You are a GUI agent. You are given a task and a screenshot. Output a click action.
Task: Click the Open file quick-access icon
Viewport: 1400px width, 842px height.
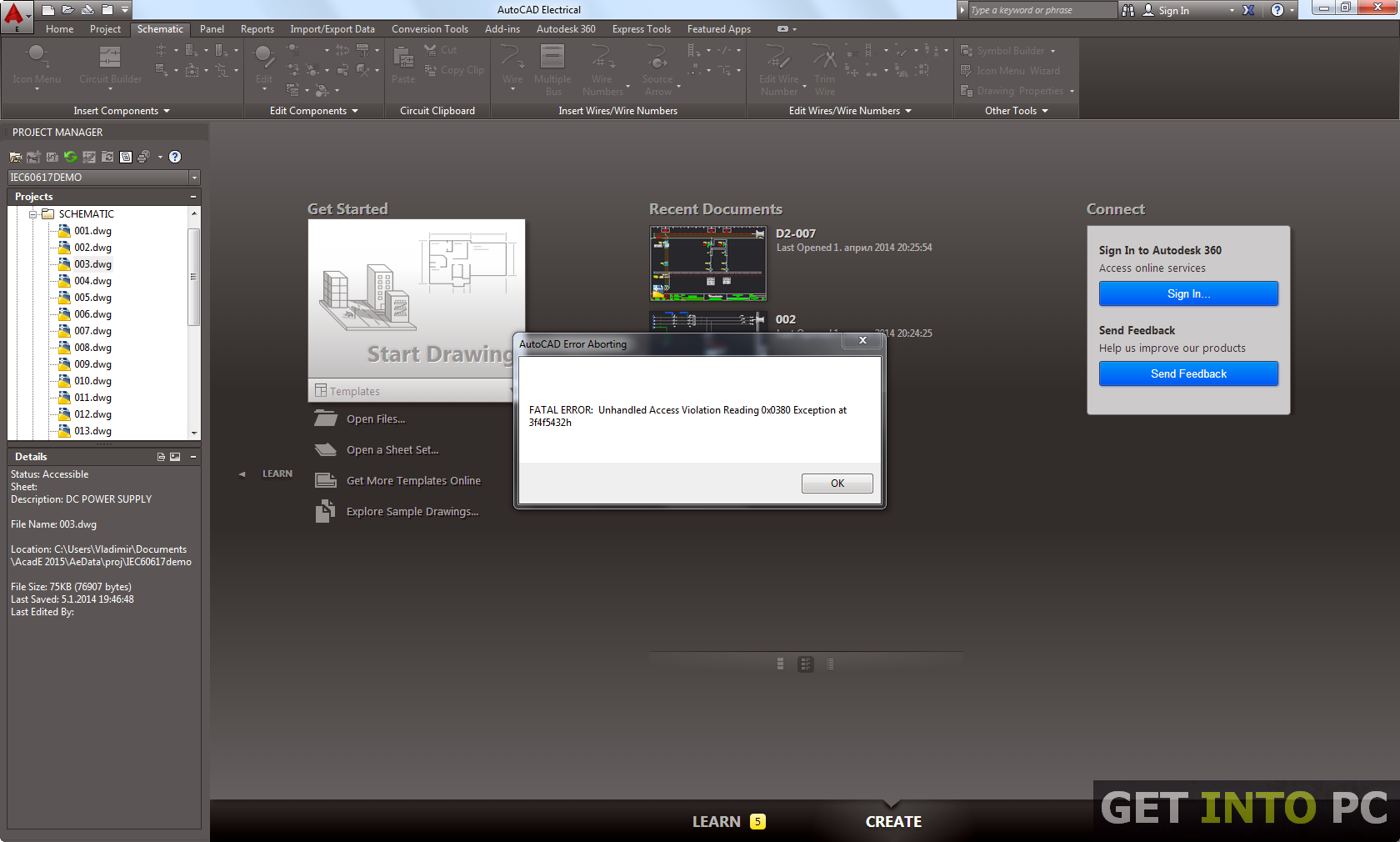tap(67, 10)
